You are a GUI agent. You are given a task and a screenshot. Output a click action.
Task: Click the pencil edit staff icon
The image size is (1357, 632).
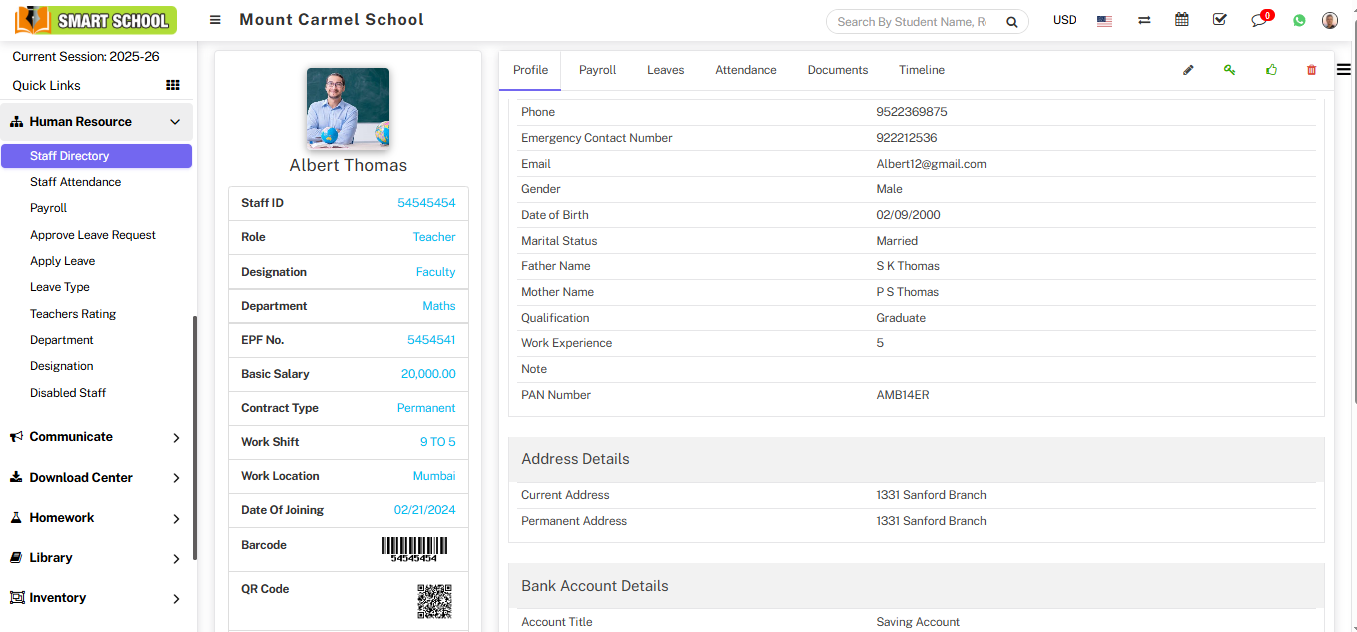[x=1188, y=70]
